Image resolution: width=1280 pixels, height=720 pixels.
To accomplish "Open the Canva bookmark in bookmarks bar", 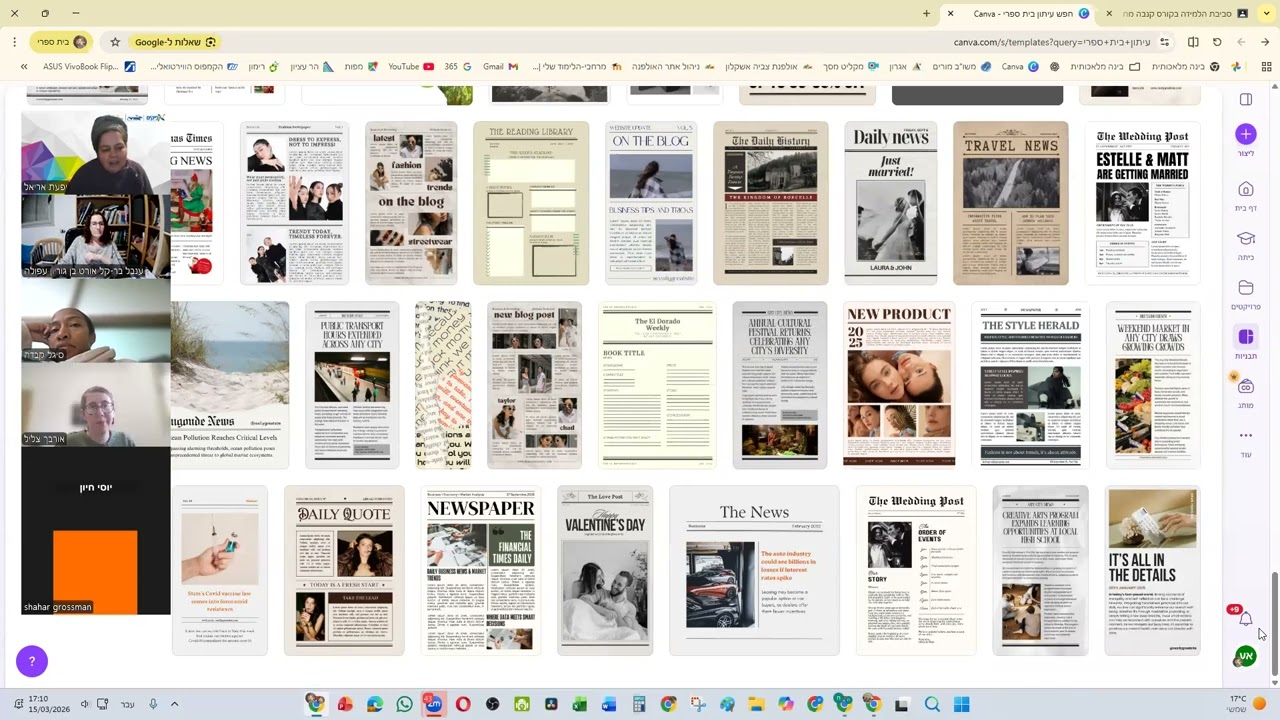I will pos(1020,67).
